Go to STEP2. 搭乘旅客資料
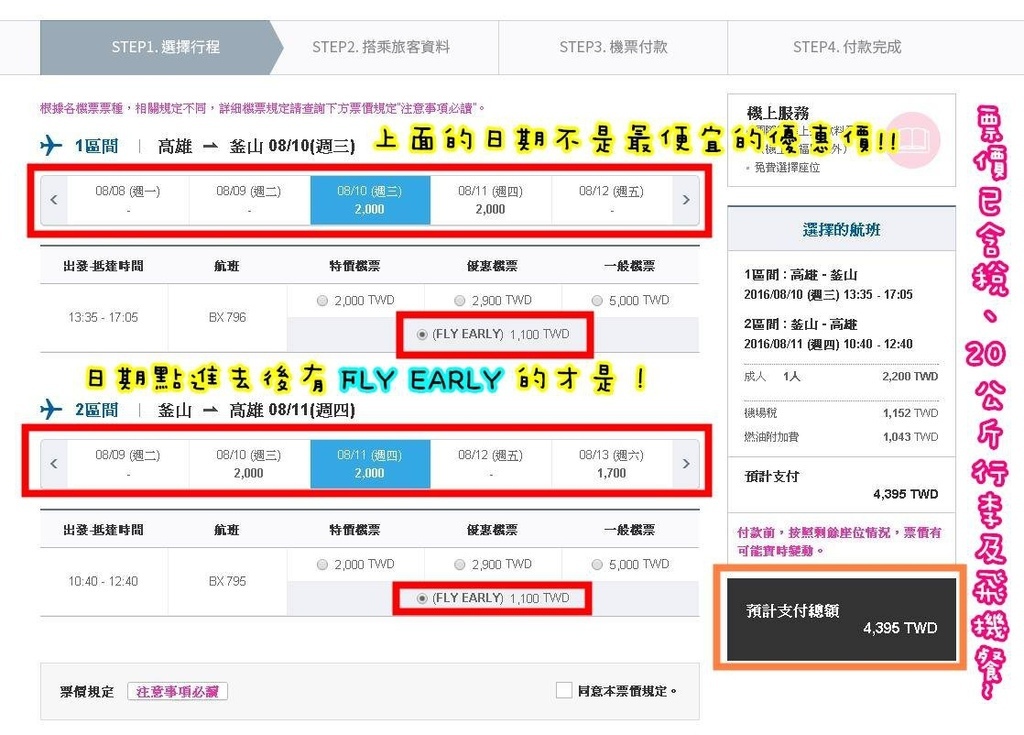Image resolution: width=1024 pixels, height=735 pixels. click(381, 47)
